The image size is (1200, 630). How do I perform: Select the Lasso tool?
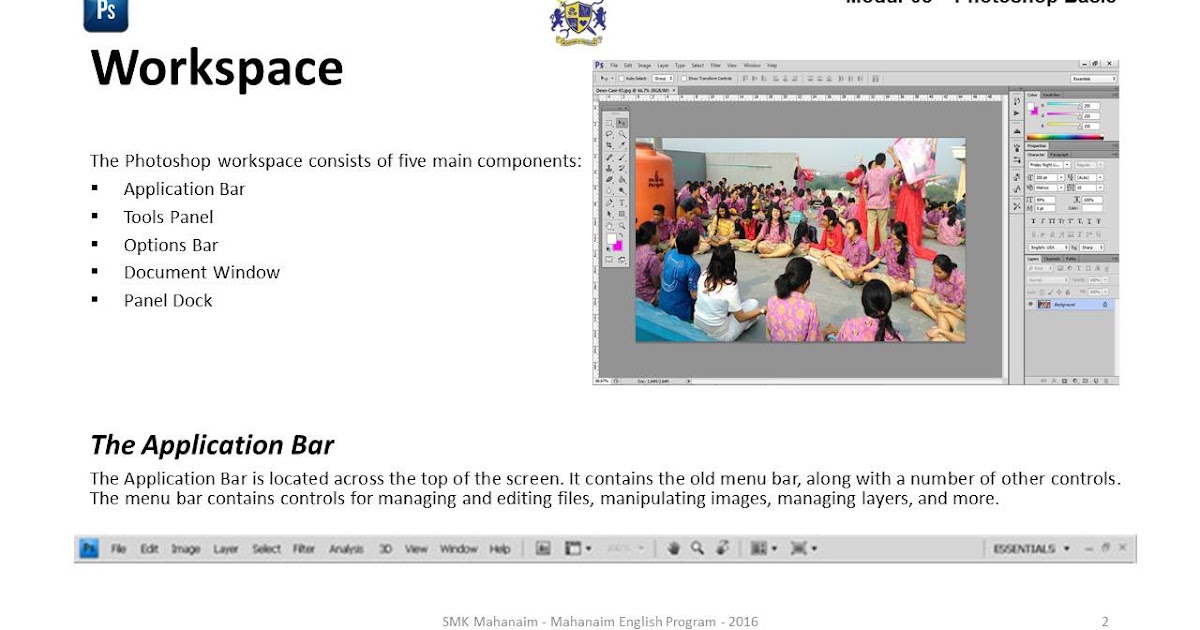click(x=610, y=134)
